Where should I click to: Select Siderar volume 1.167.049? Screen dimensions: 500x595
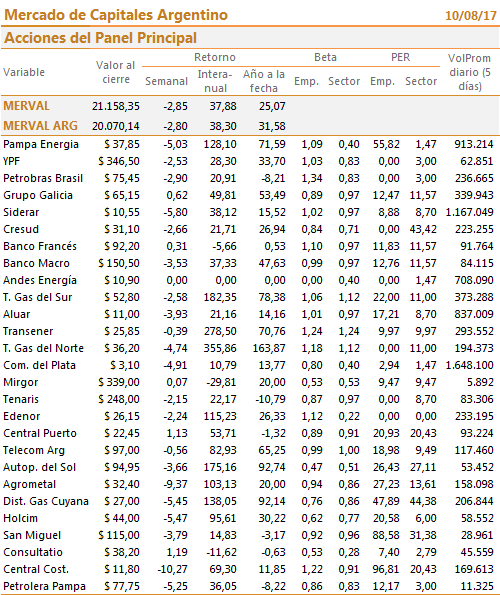coord(469,212)
